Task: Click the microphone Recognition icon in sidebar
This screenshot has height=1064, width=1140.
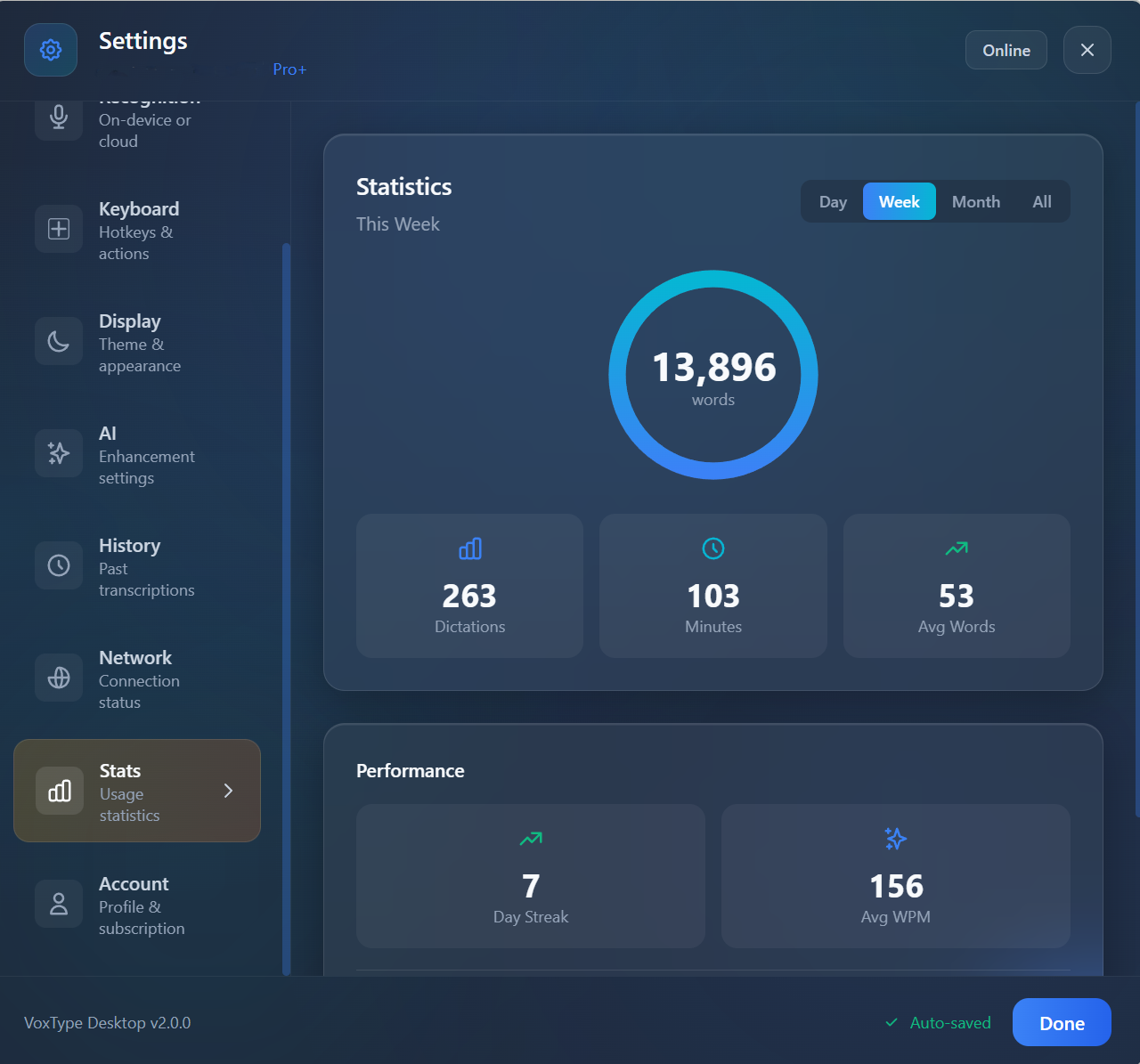Action: (58, 117)
